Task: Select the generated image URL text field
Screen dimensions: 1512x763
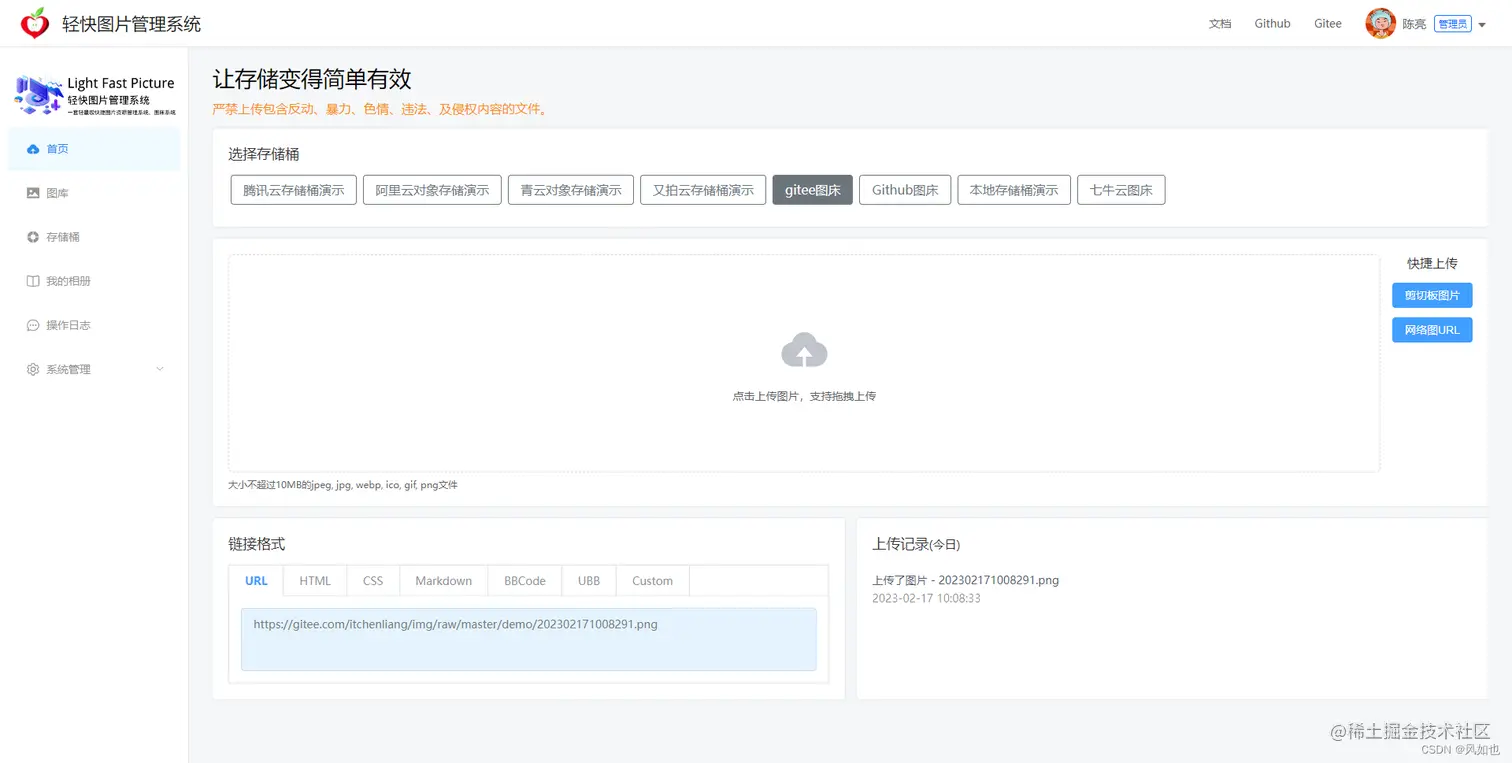Action: [x=529, y=638]
